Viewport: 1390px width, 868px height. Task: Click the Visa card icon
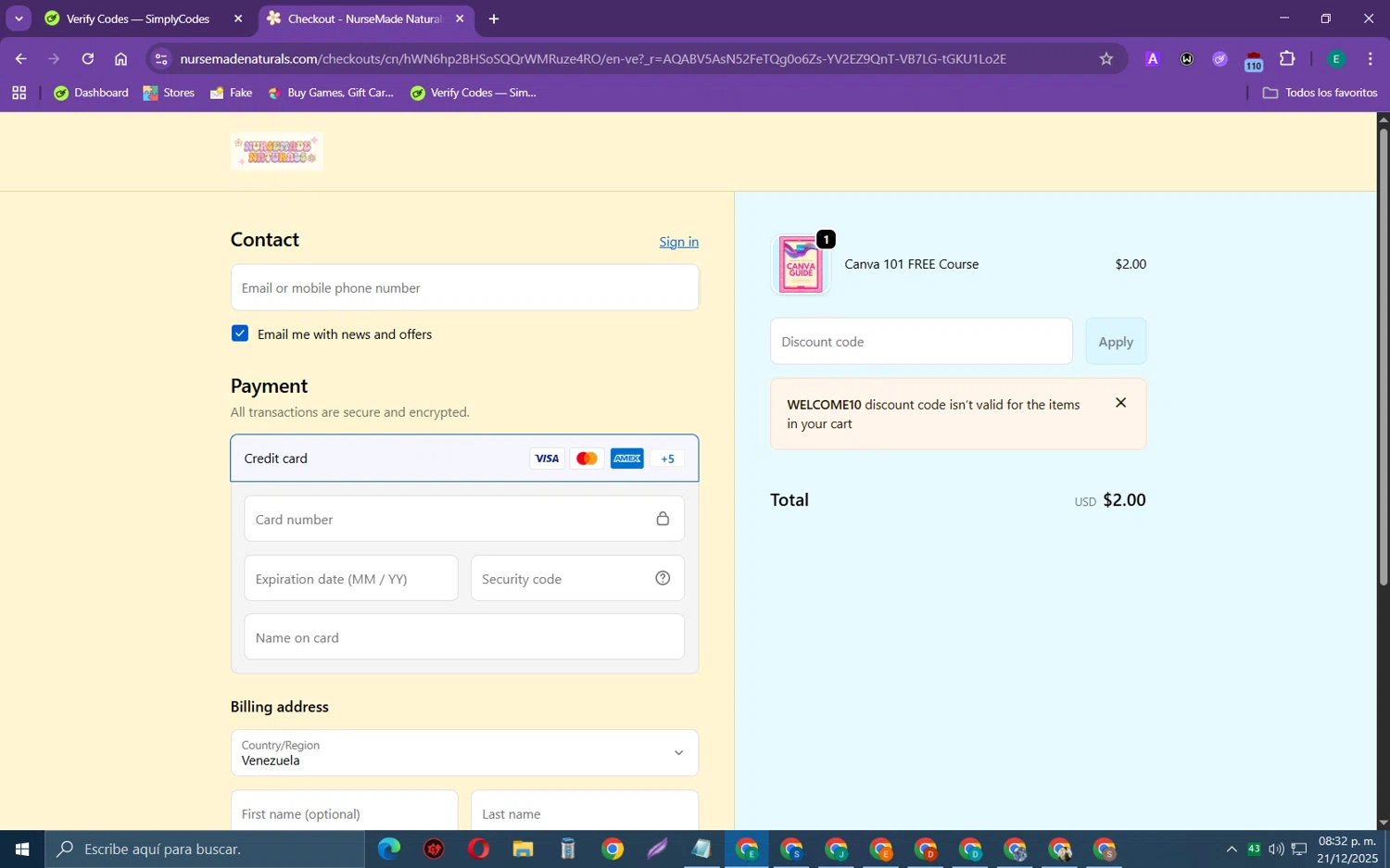click(x=547, y=459)
